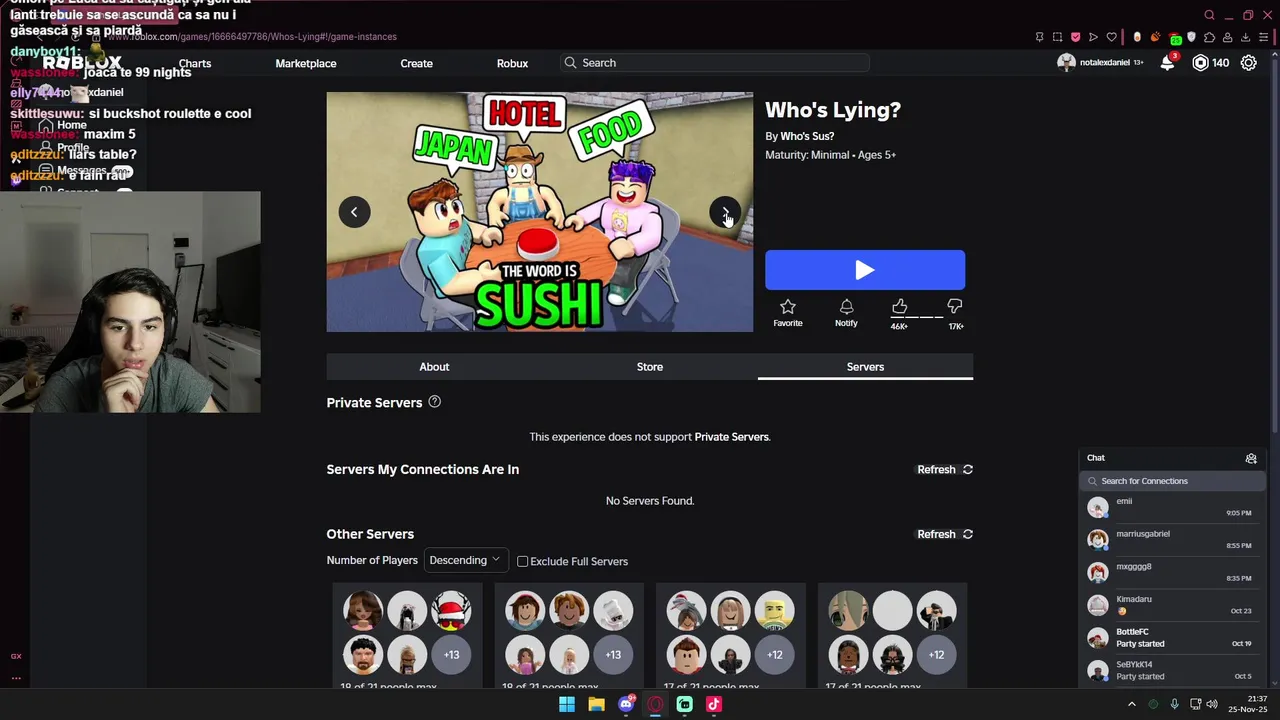Viewport: 1280px width, 720px height.
Task: Open Create in Roblox navigation
Action: (x=417, y=63)
